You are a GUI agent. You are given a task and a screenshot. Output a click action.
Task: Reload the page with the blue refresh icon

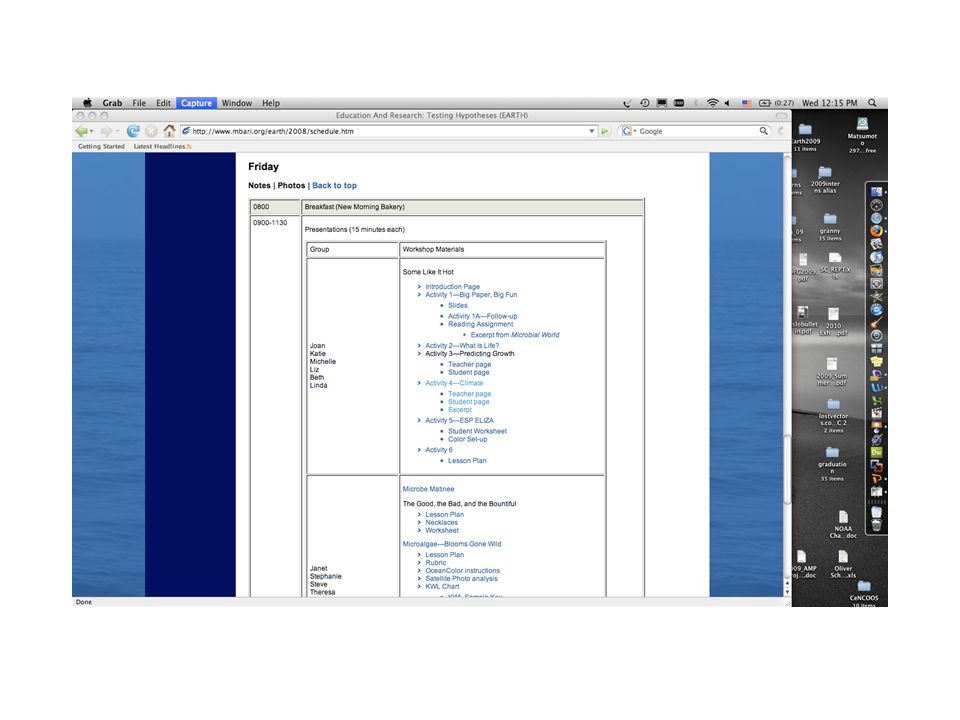tap(133, 131)
